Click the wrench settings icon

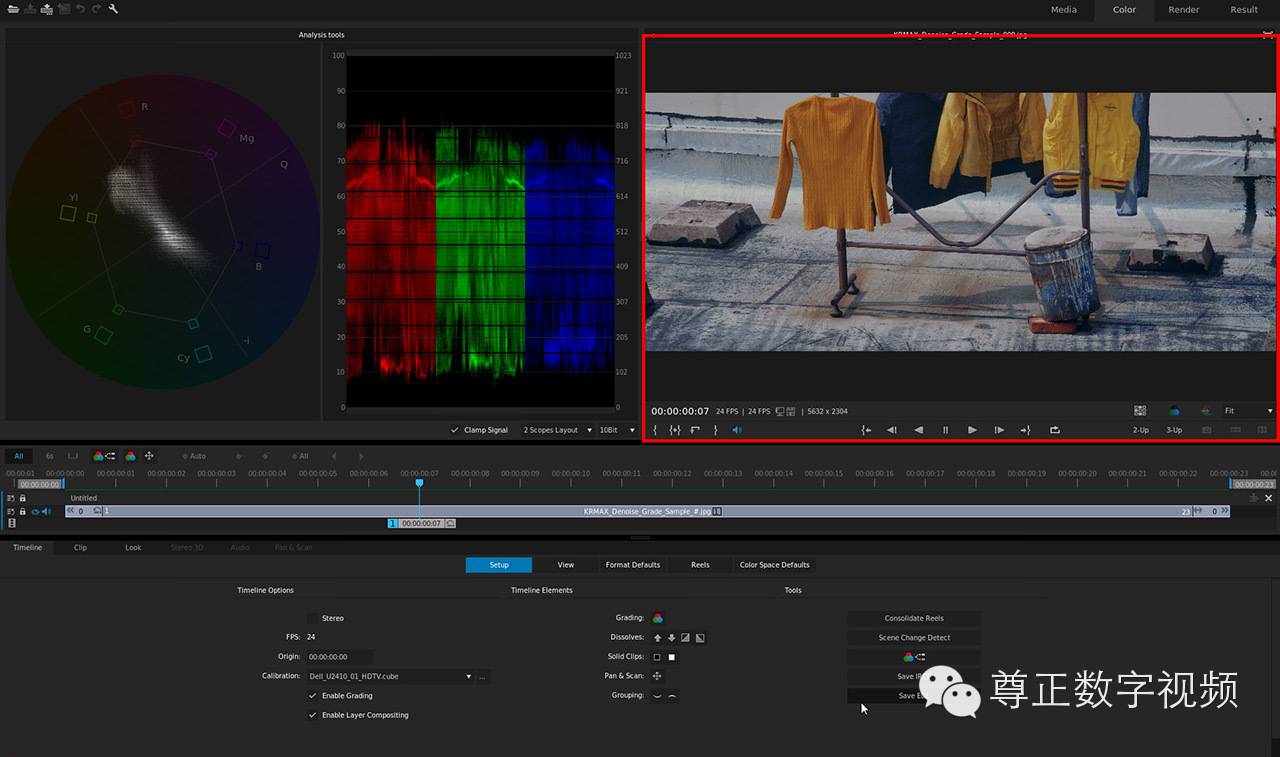click(113, 9)
